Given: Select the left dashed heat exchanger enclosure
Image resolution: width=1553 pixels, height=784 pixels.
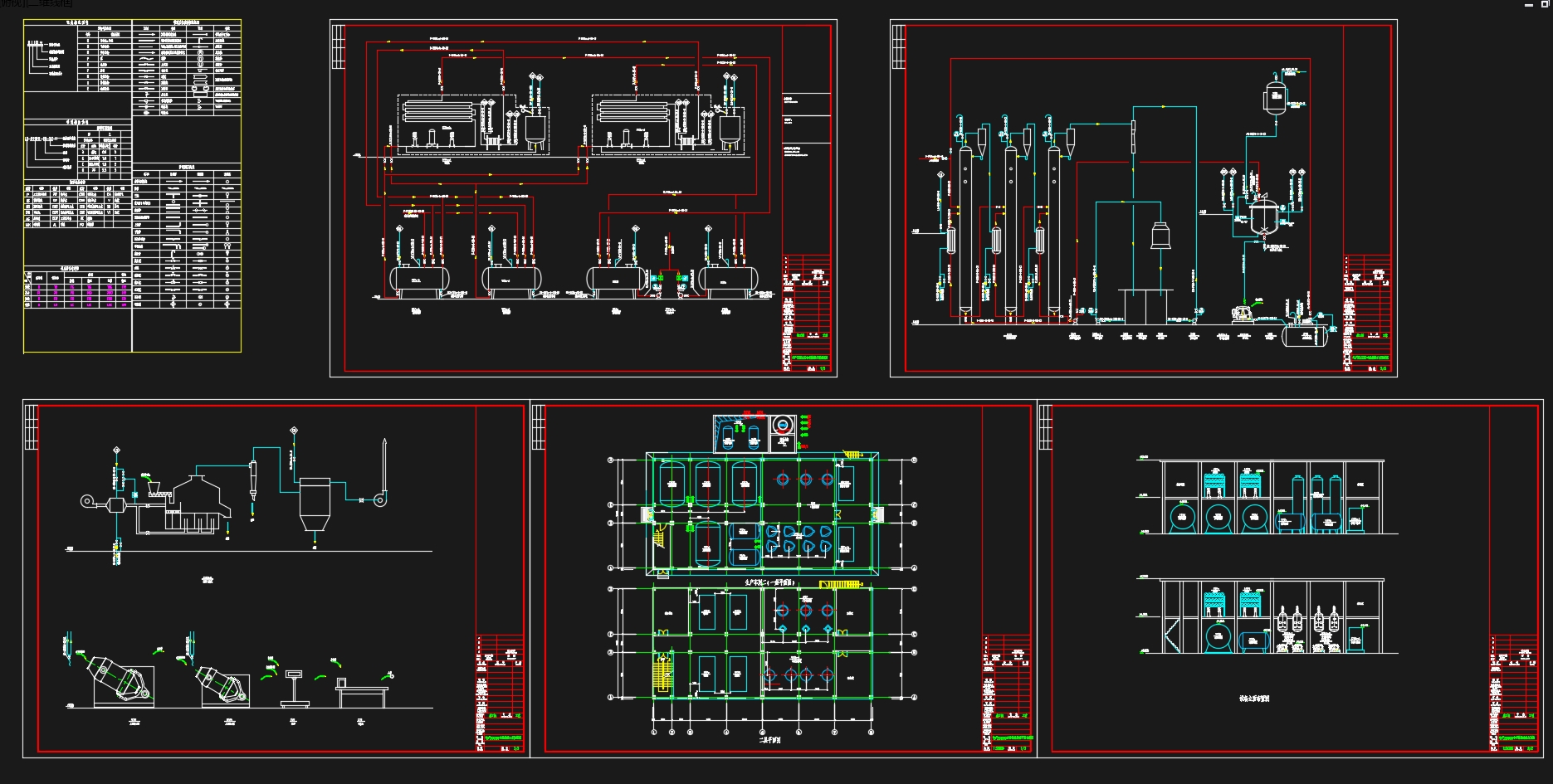Looking at the screenshot, I should tap(472, 125).
